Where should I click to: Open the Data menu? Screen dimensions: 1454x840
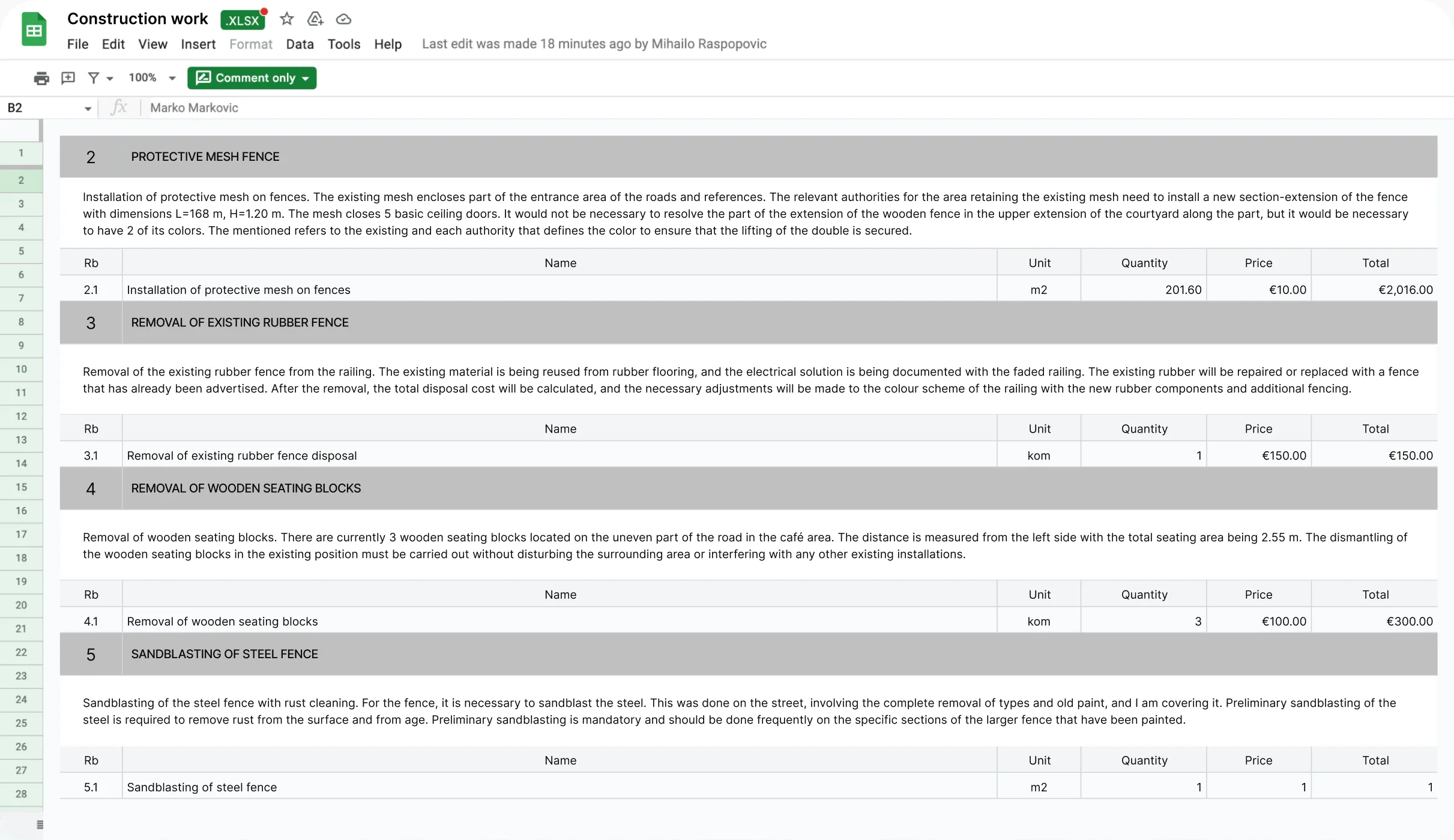[x=300, y=44]
